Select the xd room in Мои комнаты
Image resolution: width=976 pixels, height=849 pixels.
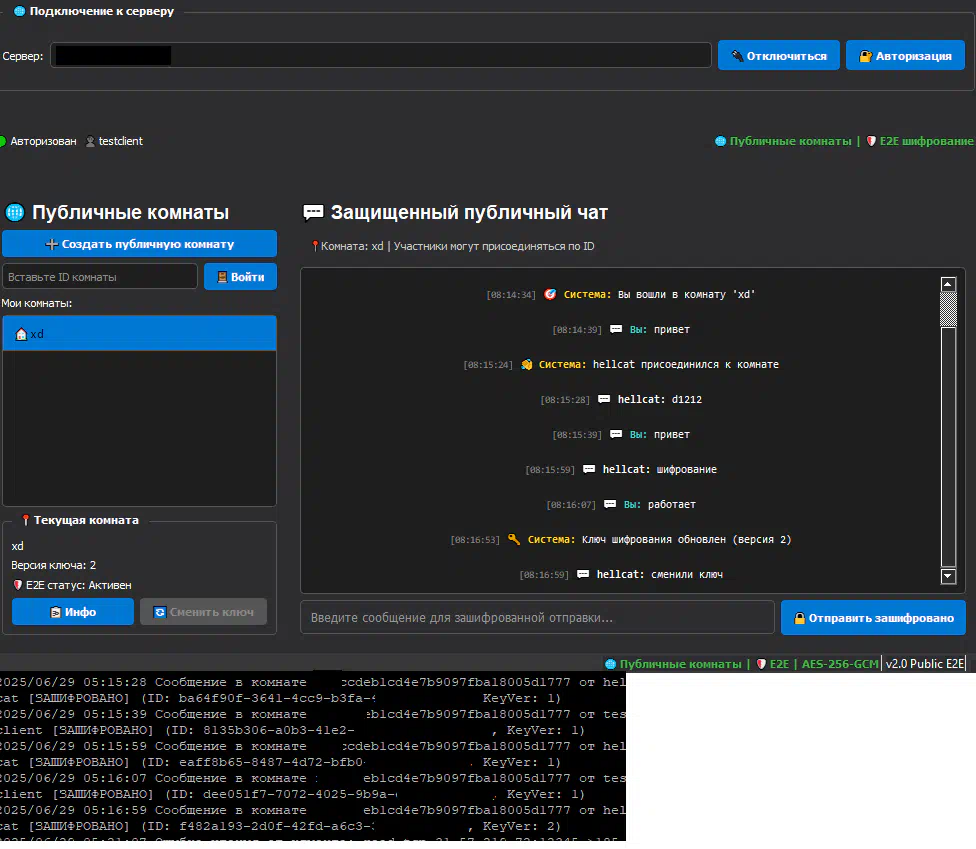(139, 334)
